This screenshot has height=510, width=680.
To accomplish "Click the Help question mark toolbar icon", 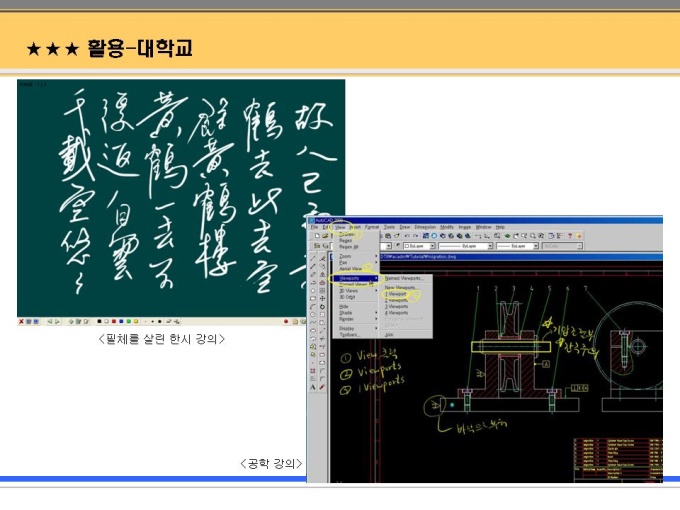I will point(570,236).
